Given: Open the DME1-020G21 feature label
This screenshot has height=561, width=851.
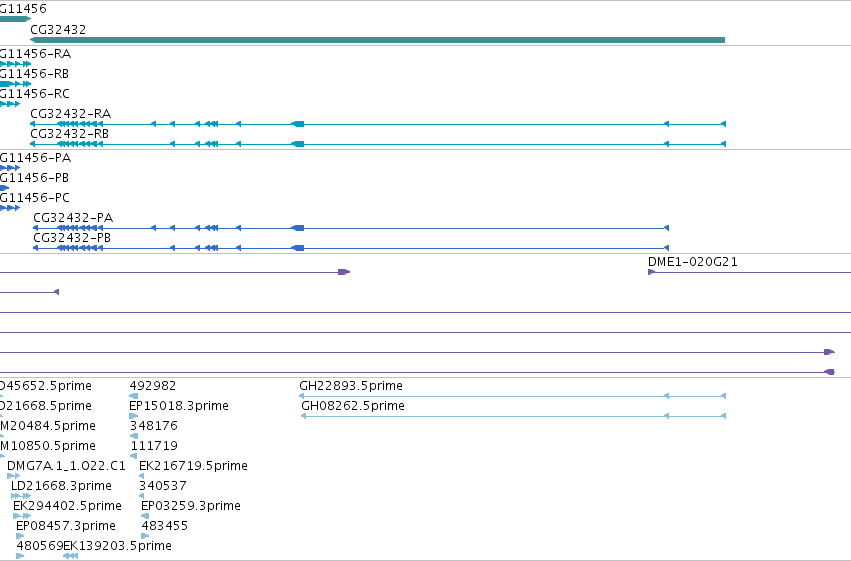Looking at the screenshot, I should pyautogui.click(x=693, y=262).
